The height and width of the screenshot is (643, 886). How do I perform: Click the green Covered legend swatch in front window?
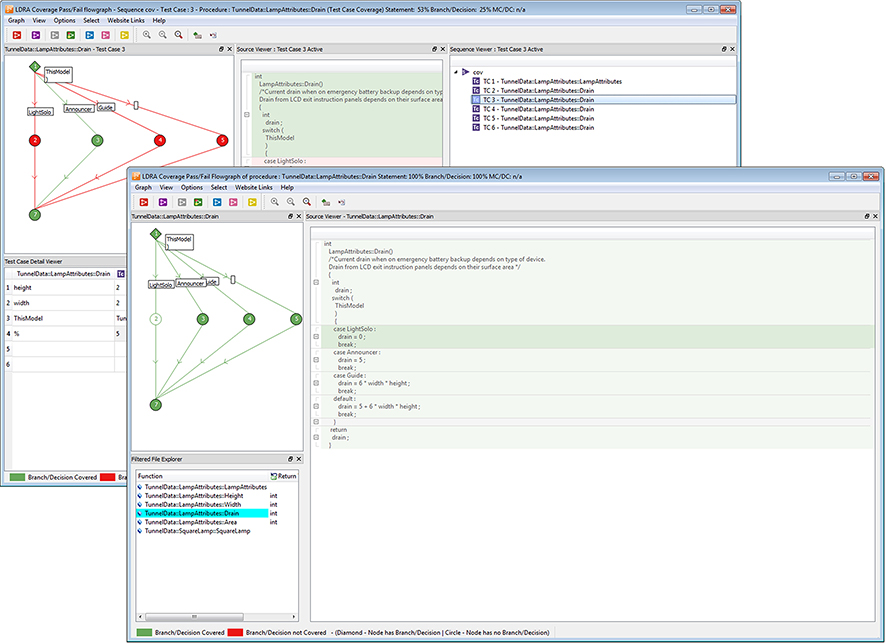click(x=145, y=633)
